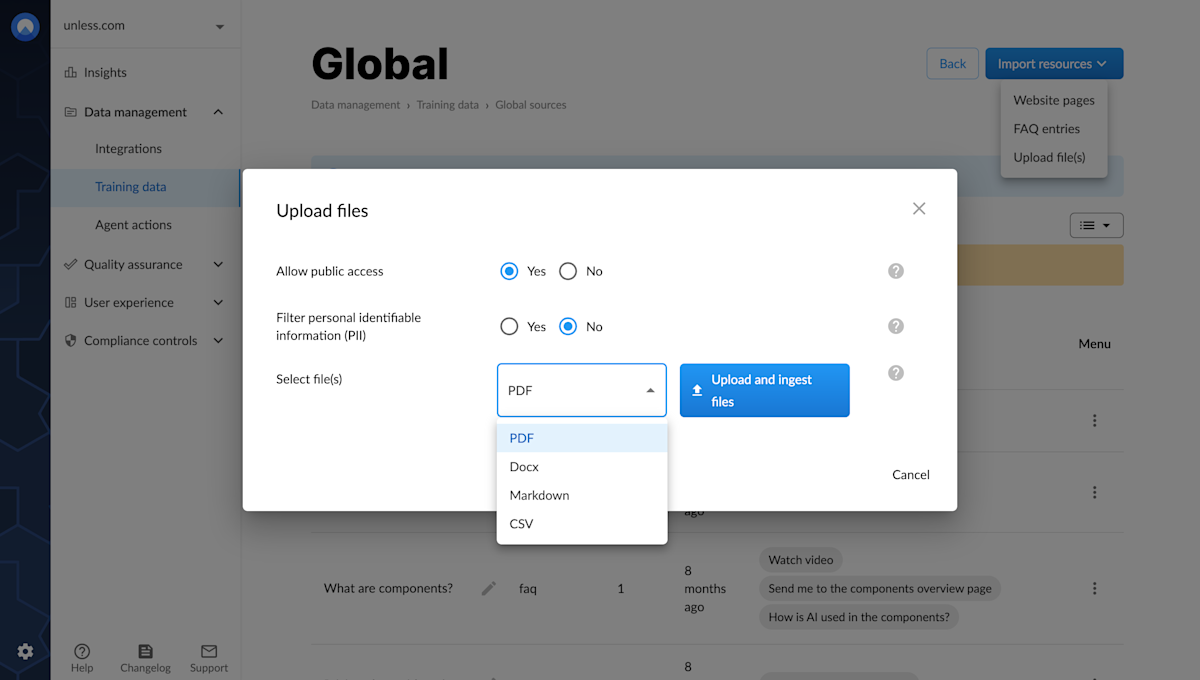Image resolution: width=1200 pixels, height=680 pixels.
Task: Select Markdown from the file type list
Action: pyautogui.click(x=539, y=494)
